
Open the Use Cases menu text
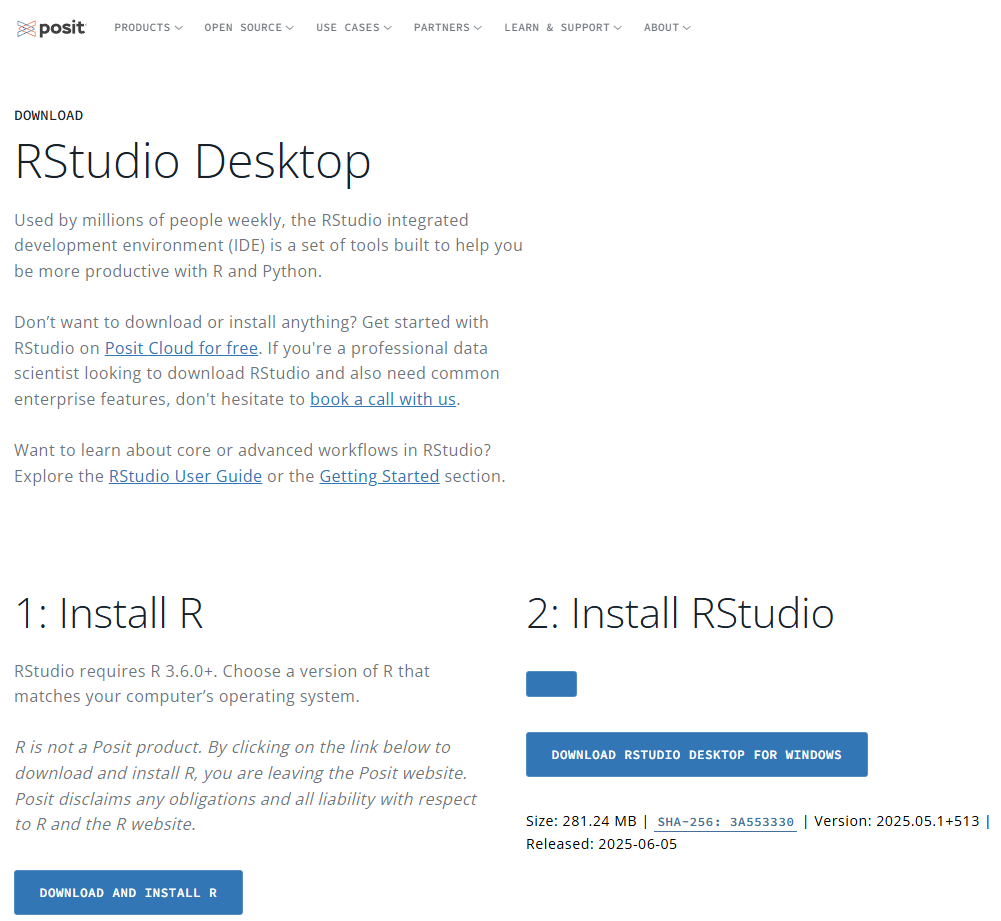[348, 27]
